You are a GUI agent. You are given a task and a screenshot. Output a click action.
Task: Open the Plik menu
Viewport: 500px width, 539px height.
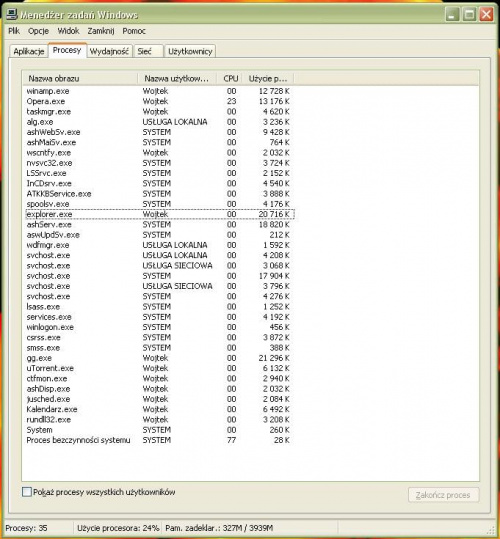tap(14, 31)
